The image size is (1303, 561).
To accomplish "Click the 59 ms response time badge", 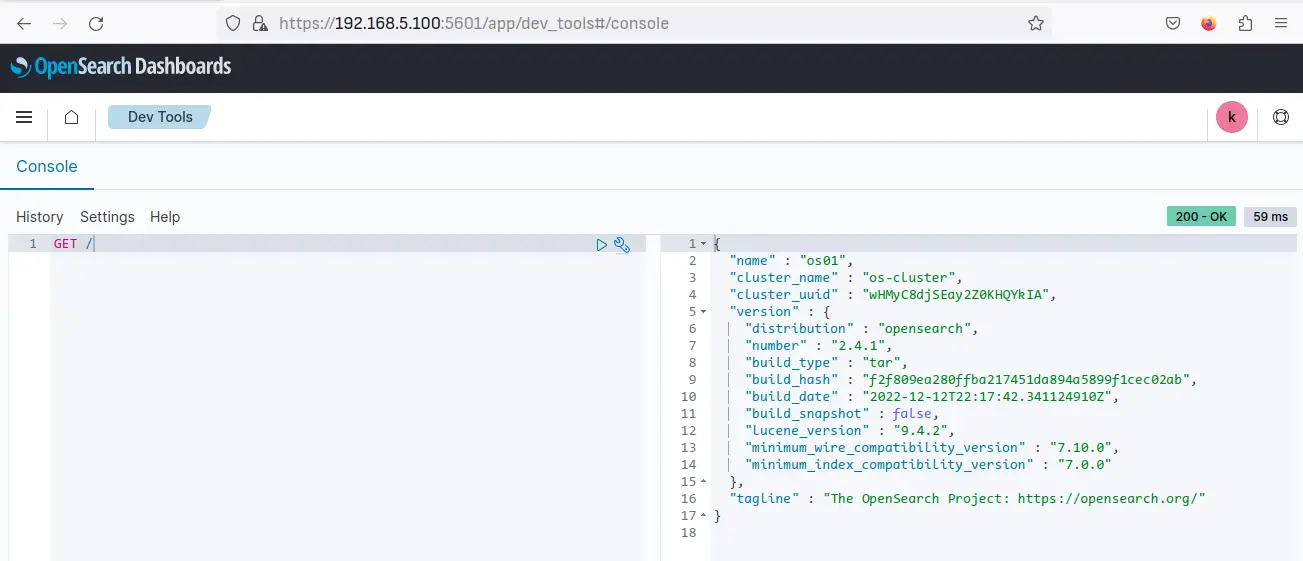I will click(x=1270, y=217).
